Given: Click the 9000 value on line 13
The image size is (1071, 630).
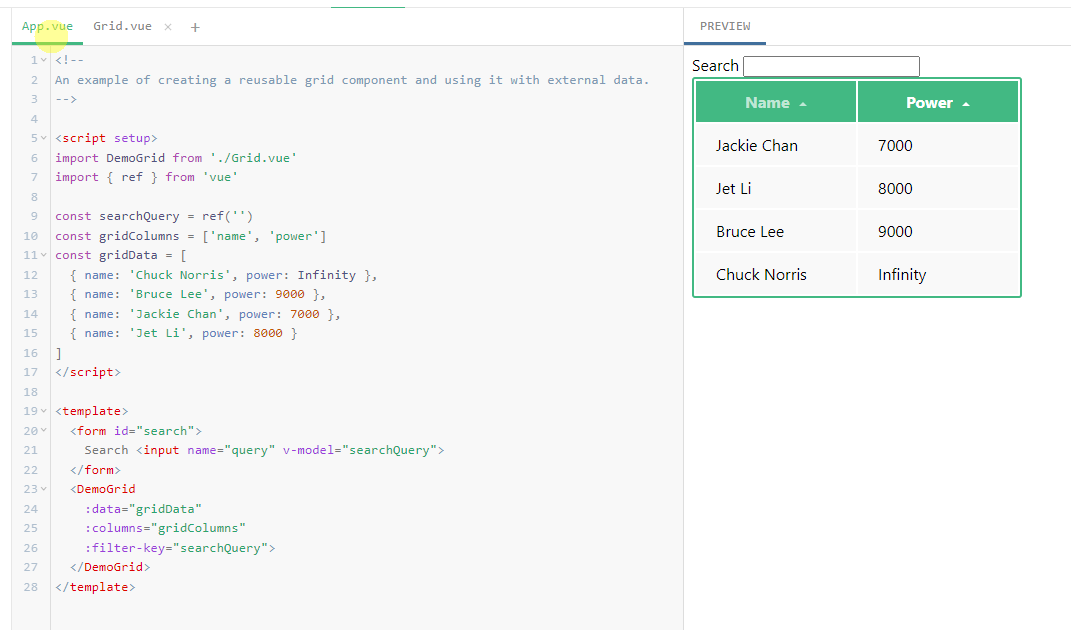Looking at the screenshot, I should coord(290,294).
